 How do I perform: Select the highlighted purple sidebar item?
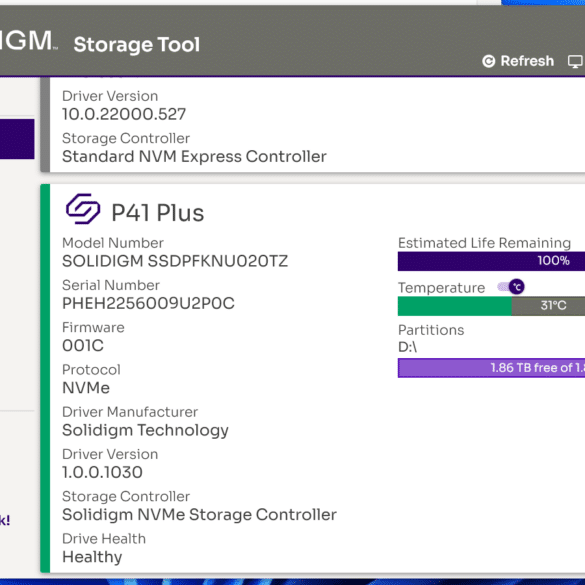pyautogui.click(x=17, y=139)
